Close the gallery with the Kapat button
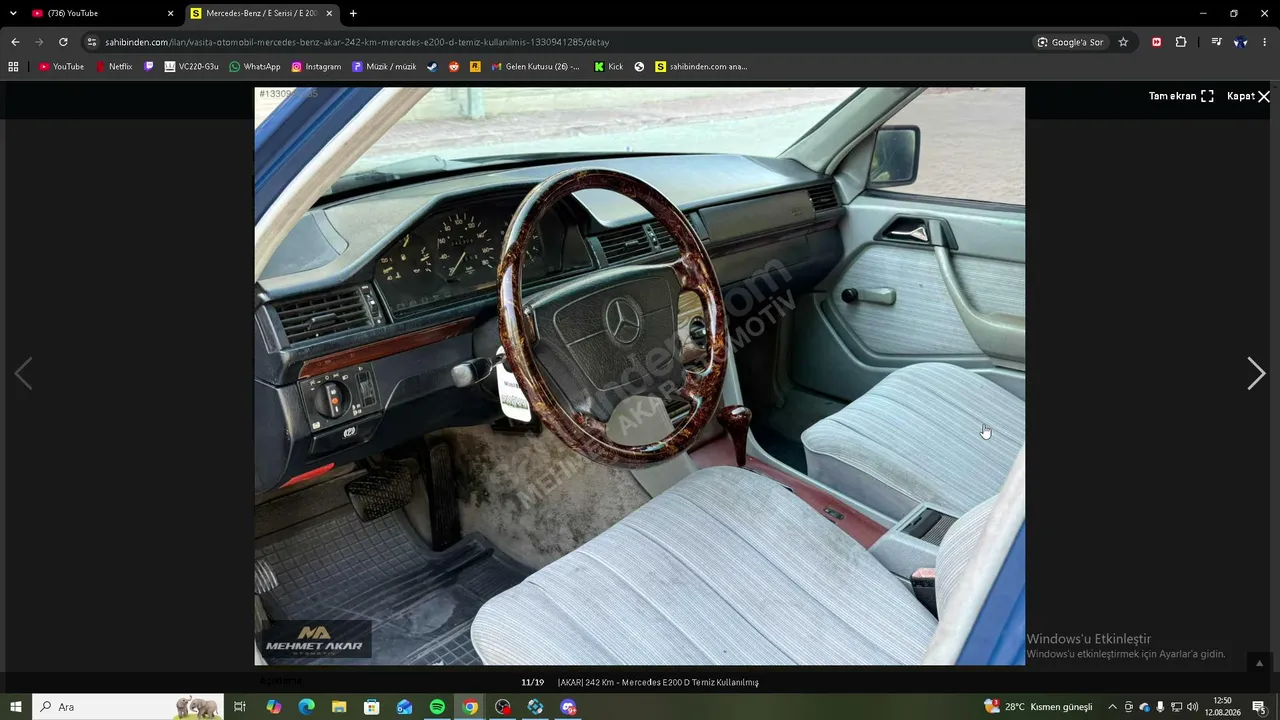 click(1248, 96)
